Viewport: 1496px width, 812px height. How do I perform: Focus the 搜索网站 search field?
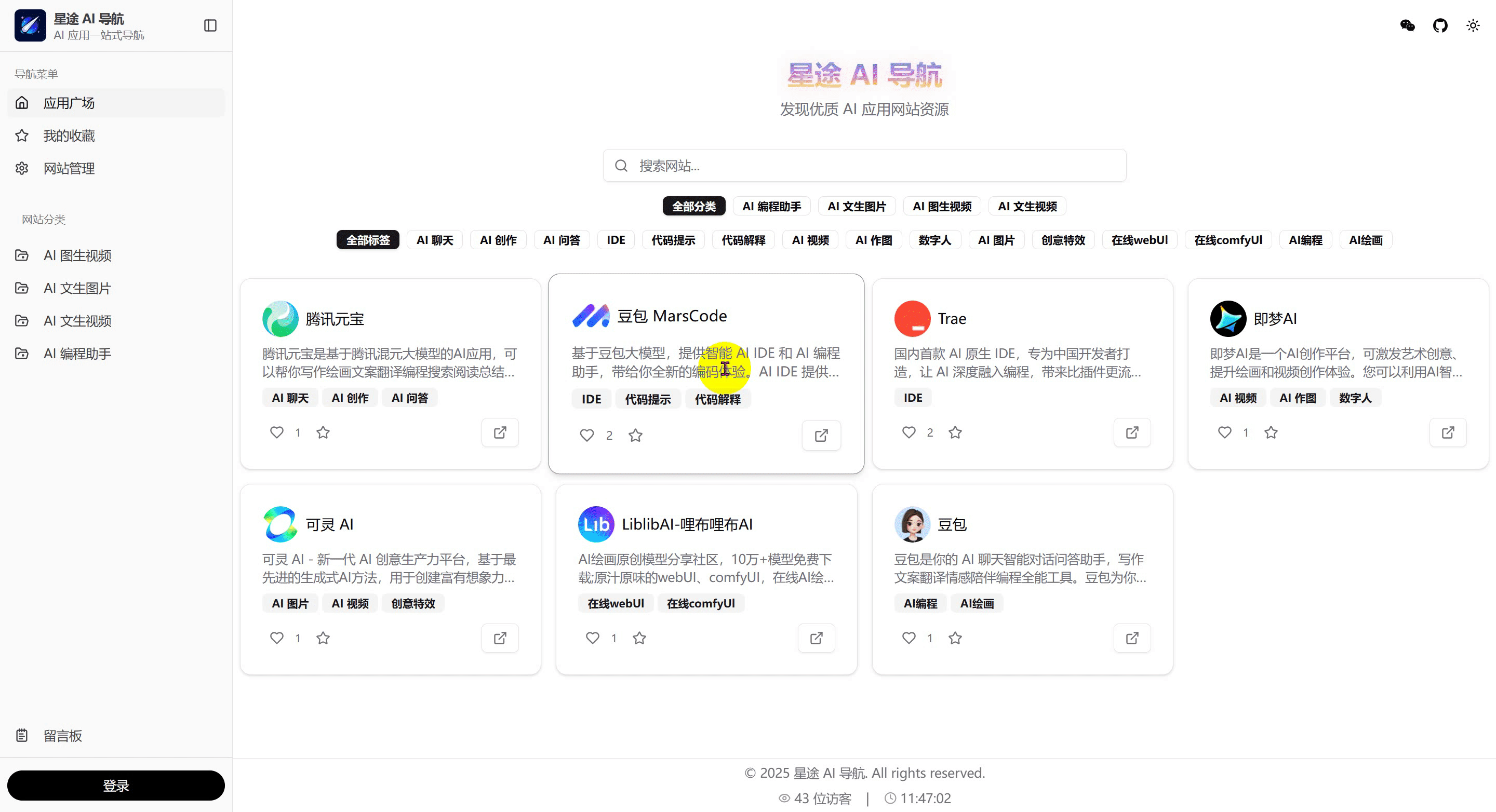(x=865, y=166)
